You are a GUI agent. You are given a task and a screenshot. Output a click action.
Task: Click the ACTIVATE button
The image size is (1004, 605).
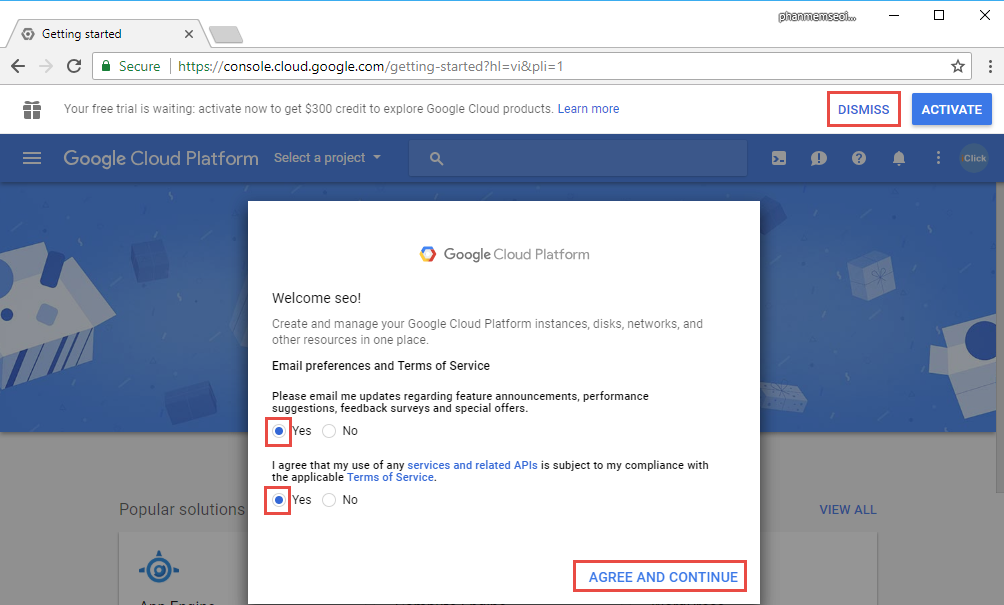951,109
